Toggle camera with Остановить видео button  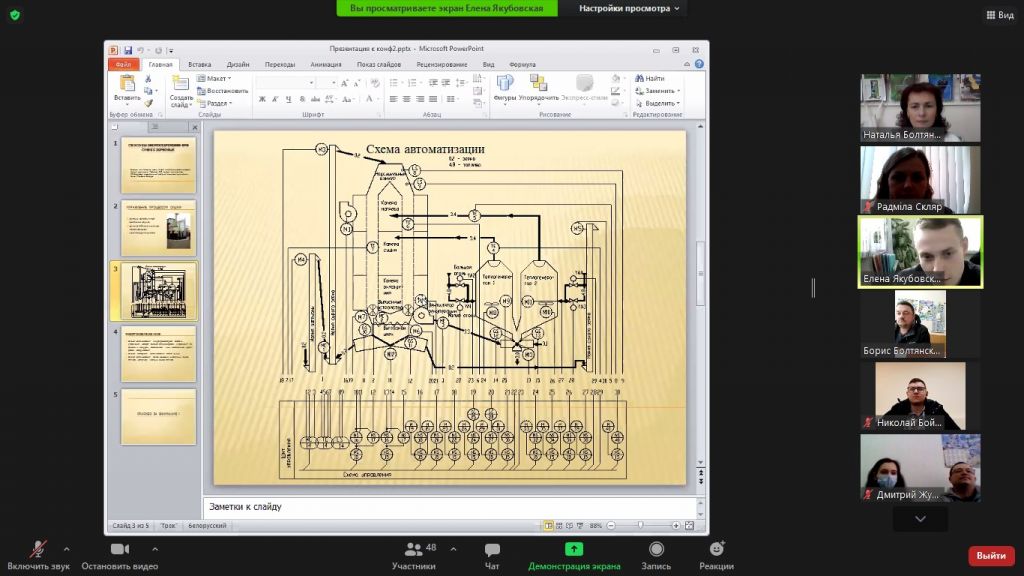point(120,550)
